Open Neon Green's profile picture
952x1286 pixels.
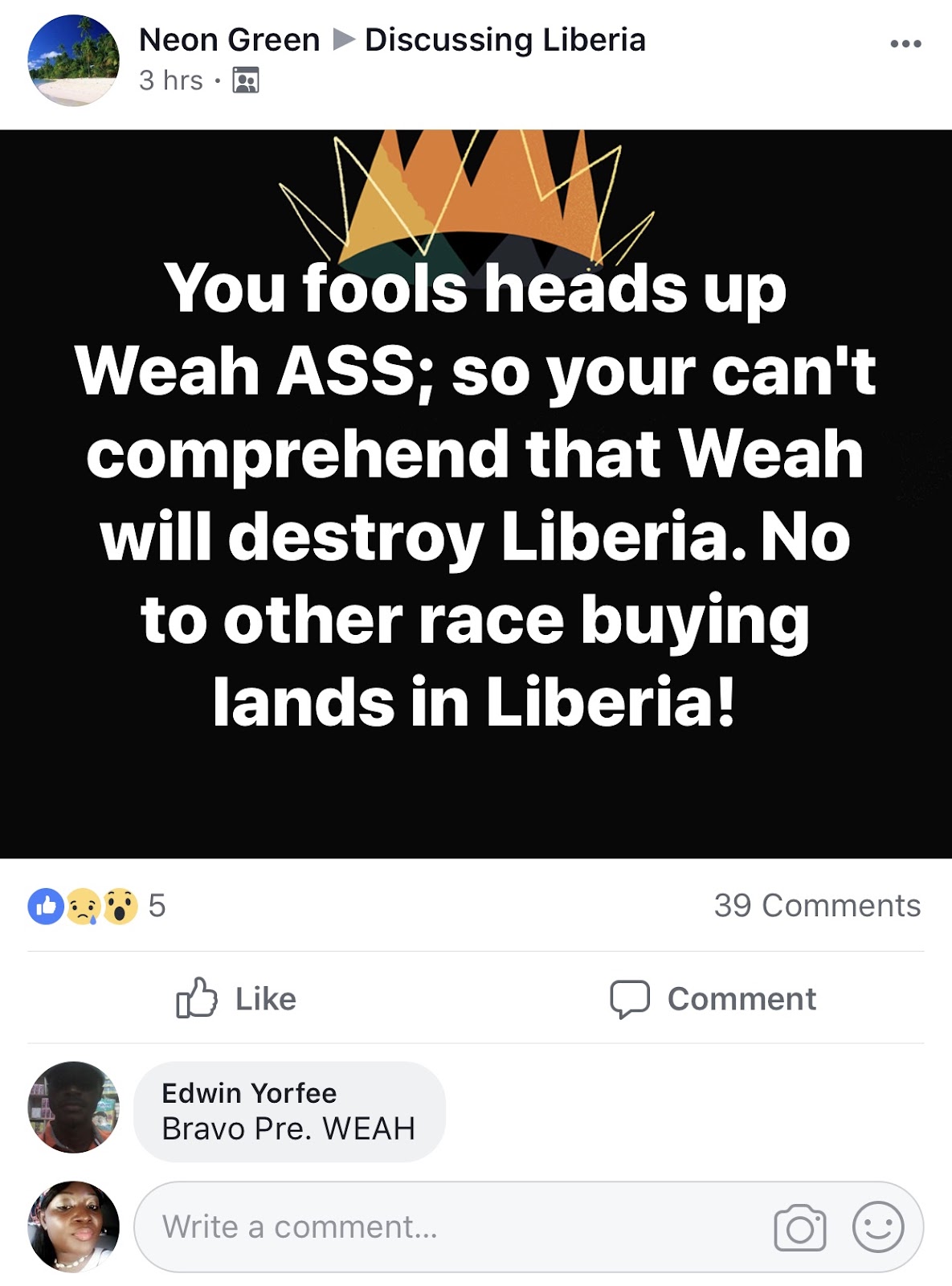pos(73,60)
